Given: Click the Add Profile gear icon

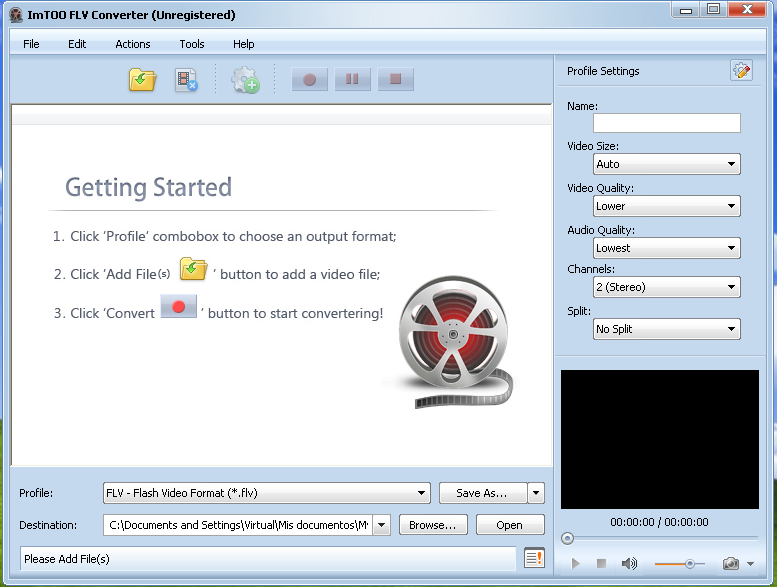Looking at the screenshot, I should tap(245, 80).
